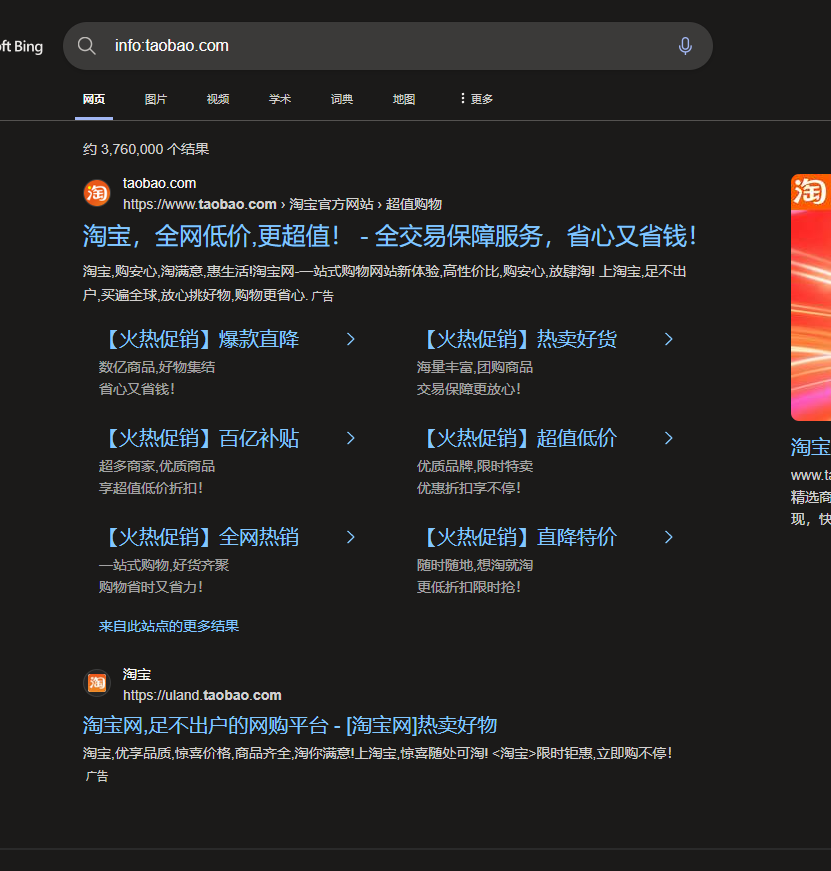Click the 淘宝 title in right sidebar
The height and width of the screenshot is (871, 831).
(x=811, y=447)
